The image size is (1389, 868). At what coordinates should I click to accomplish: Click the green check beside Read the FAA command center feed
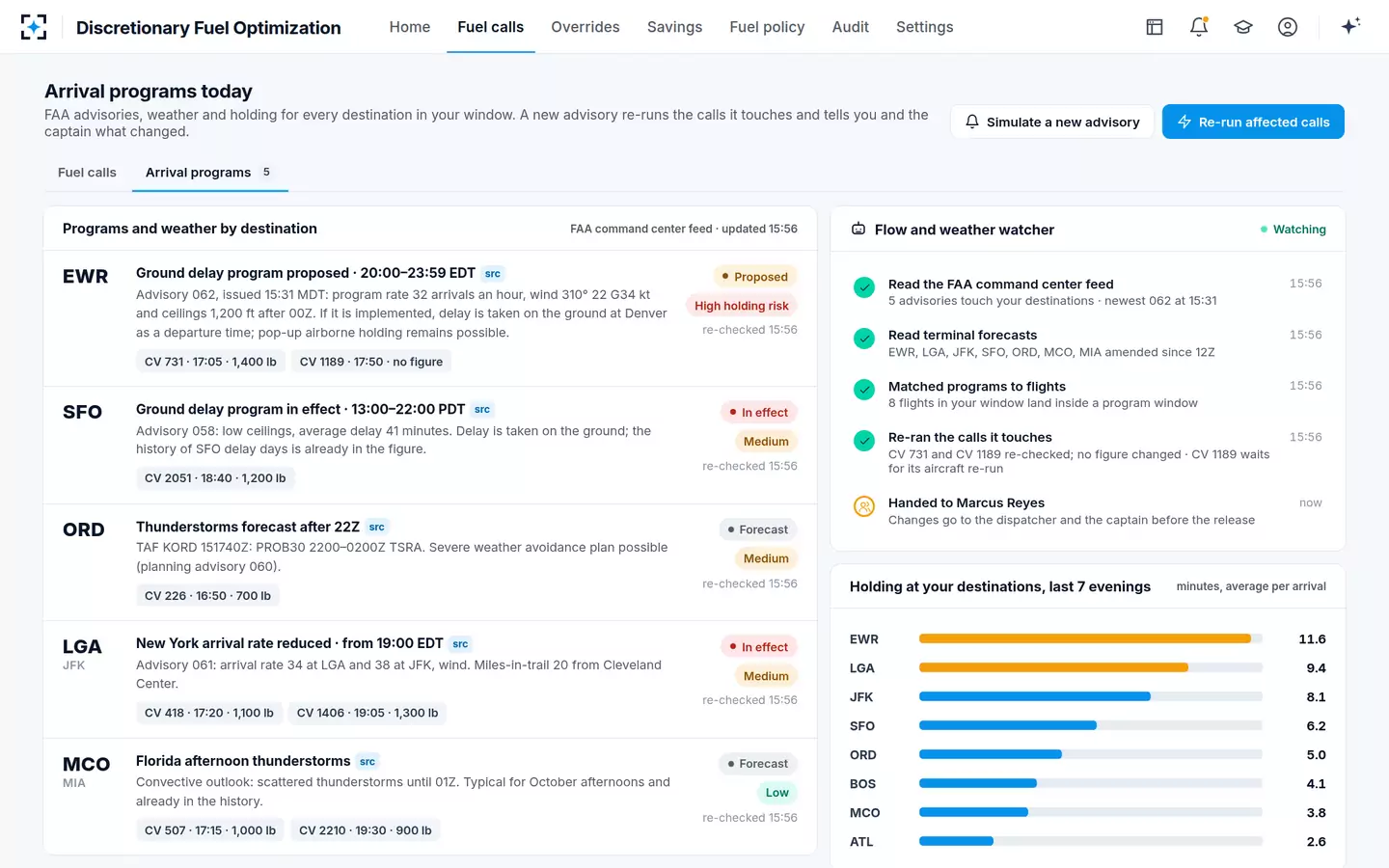pyautogui.click(x=864, y=286)
